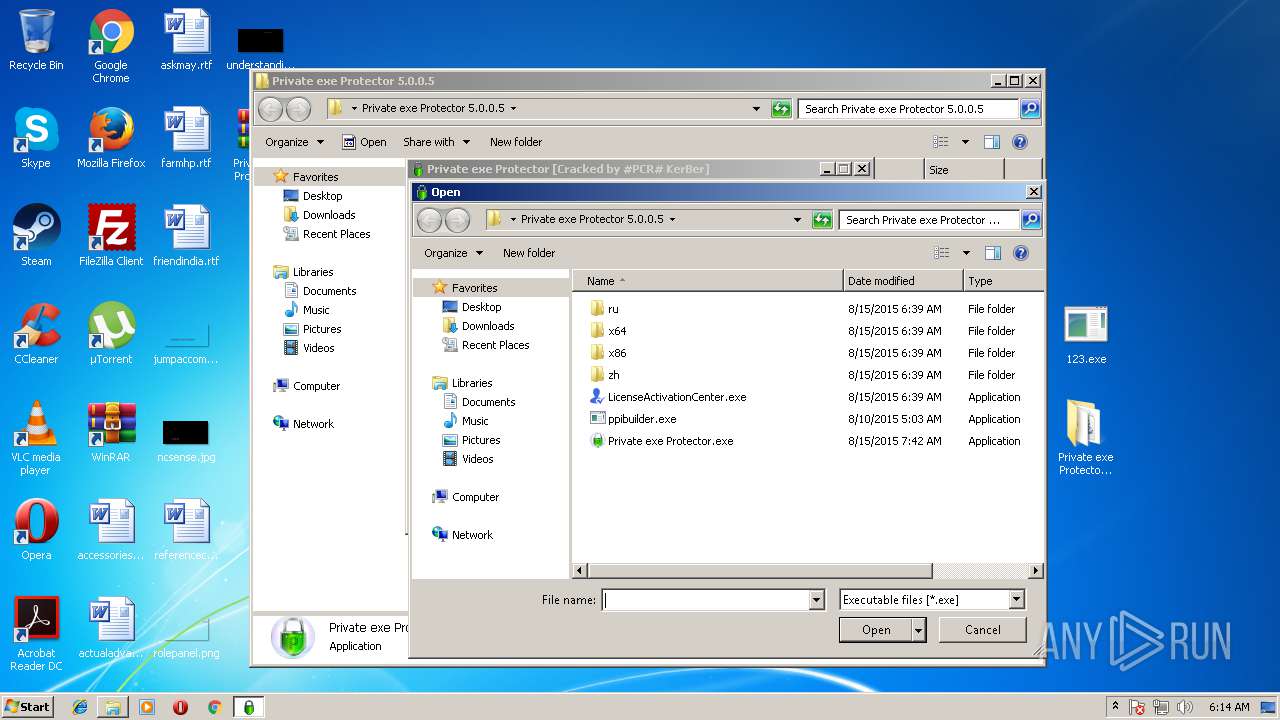The height and width of the screenshot is (720, 1280).
Task: Sort by the Type column header
Action: (1004, 281)
